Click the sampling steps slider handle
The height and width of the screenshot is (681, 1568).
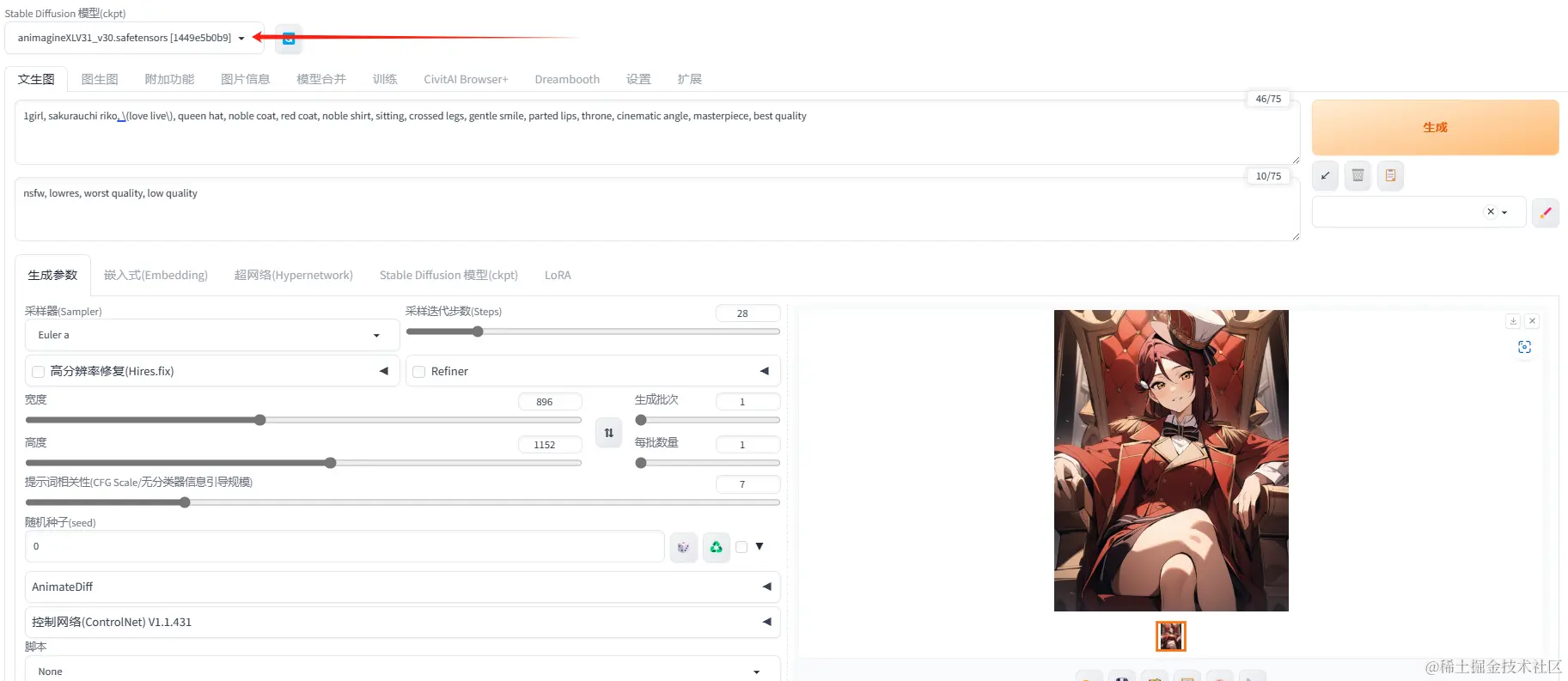478,331
